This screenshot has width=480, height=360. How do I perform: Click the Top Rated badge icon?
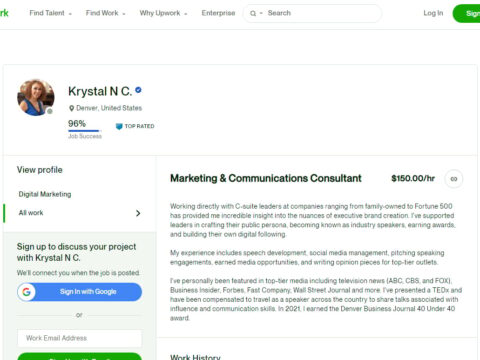pyautogui.click(x=119, y=126)
